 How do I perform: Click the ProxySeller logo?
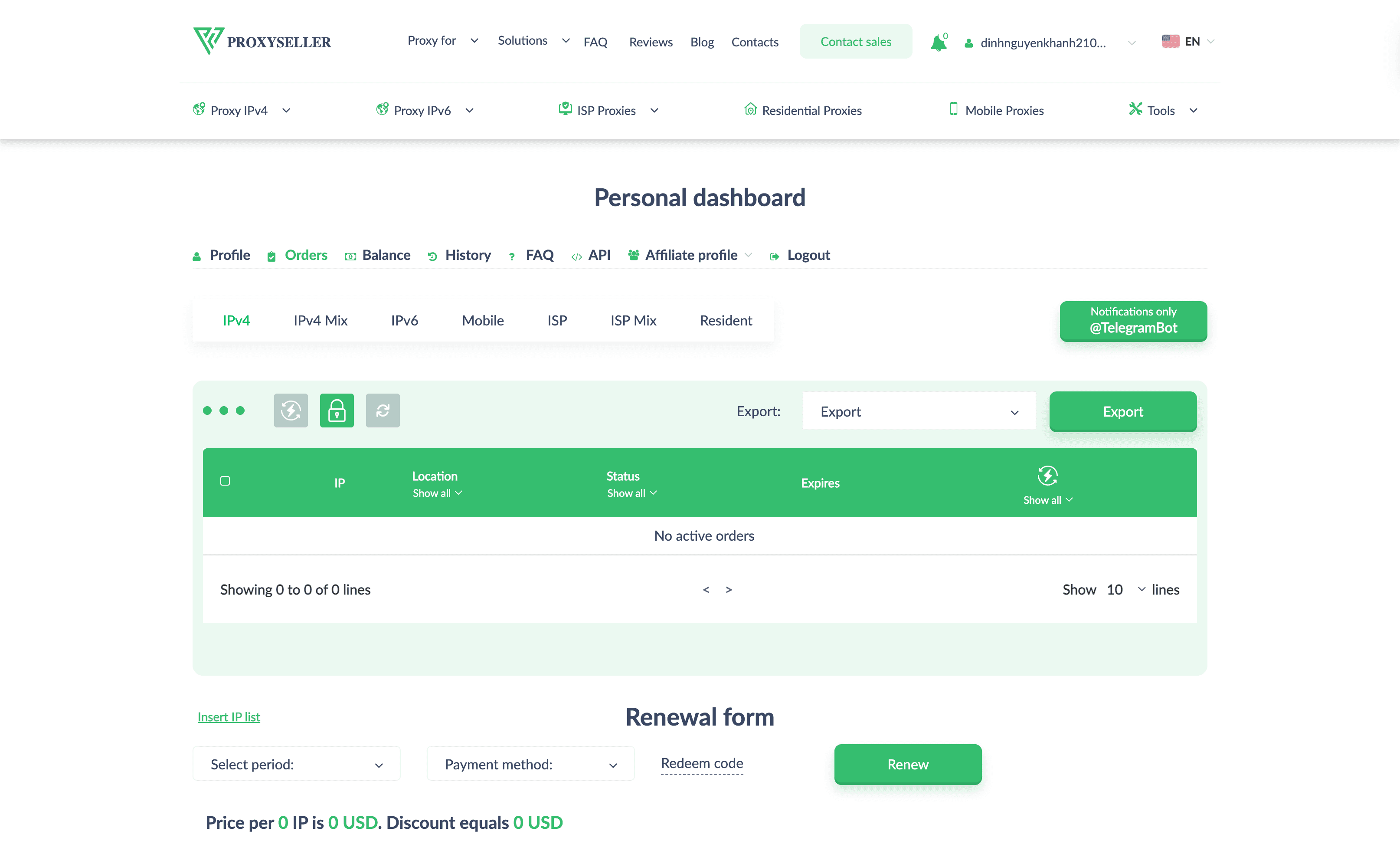(x=262, y=41)
